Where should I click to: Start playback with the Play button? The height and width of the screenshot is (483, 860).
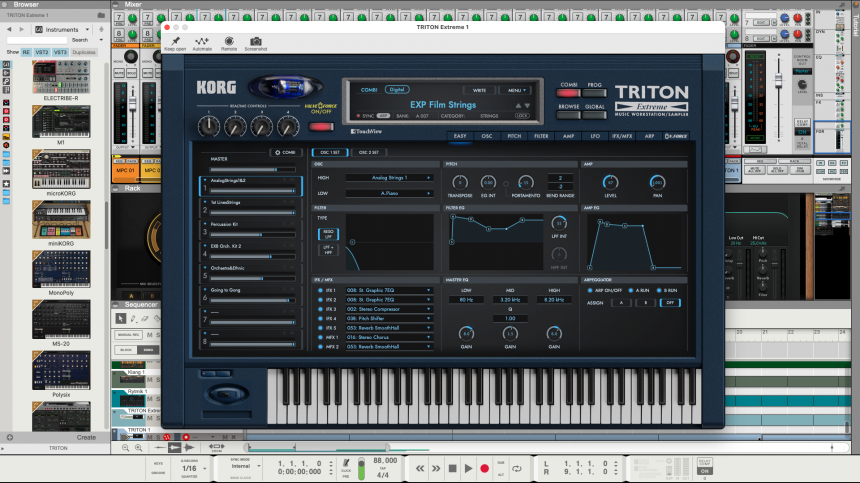tap(468, 469)
